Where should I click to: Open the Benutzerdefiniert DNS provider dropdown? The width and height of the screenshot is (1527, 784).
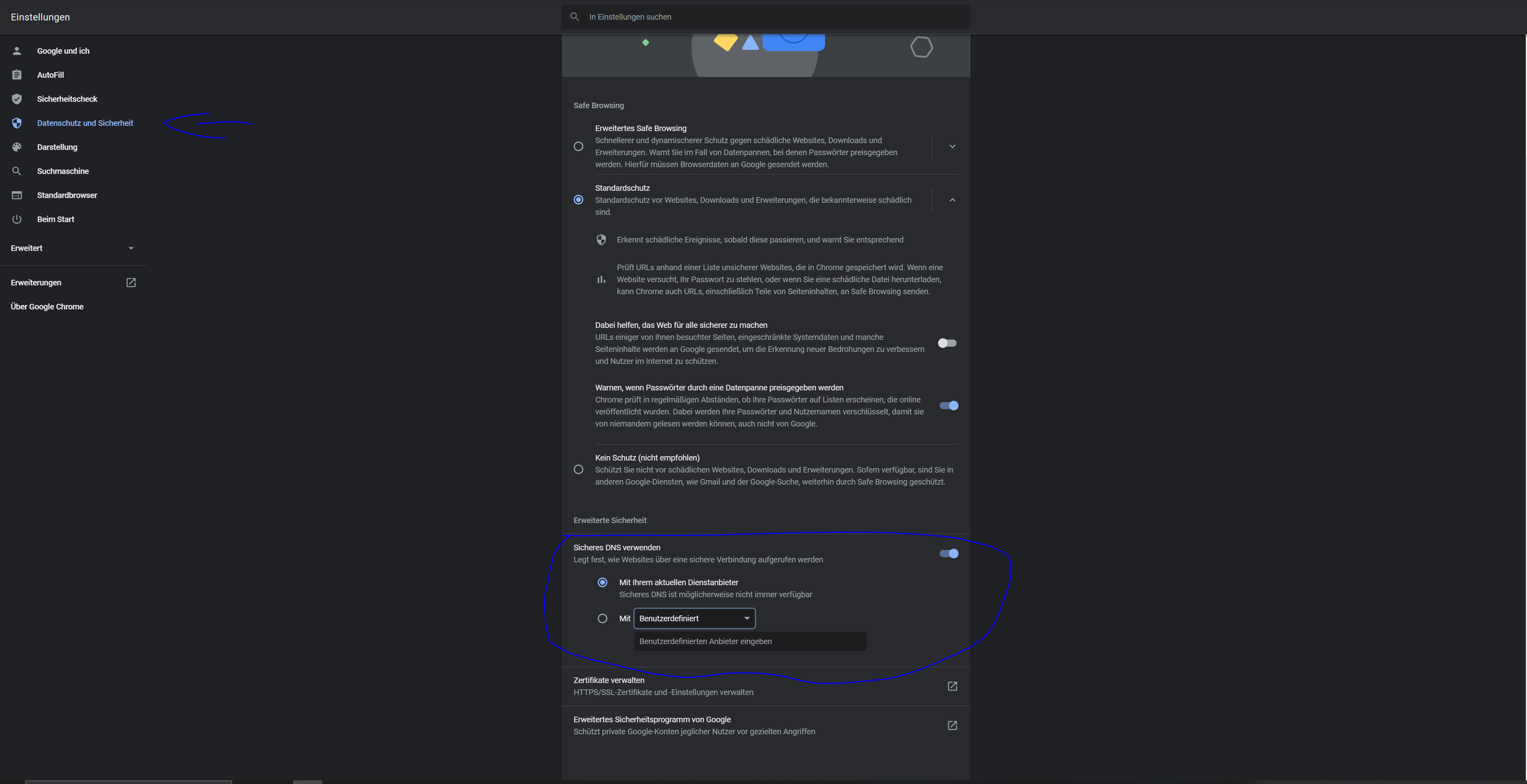694,618
